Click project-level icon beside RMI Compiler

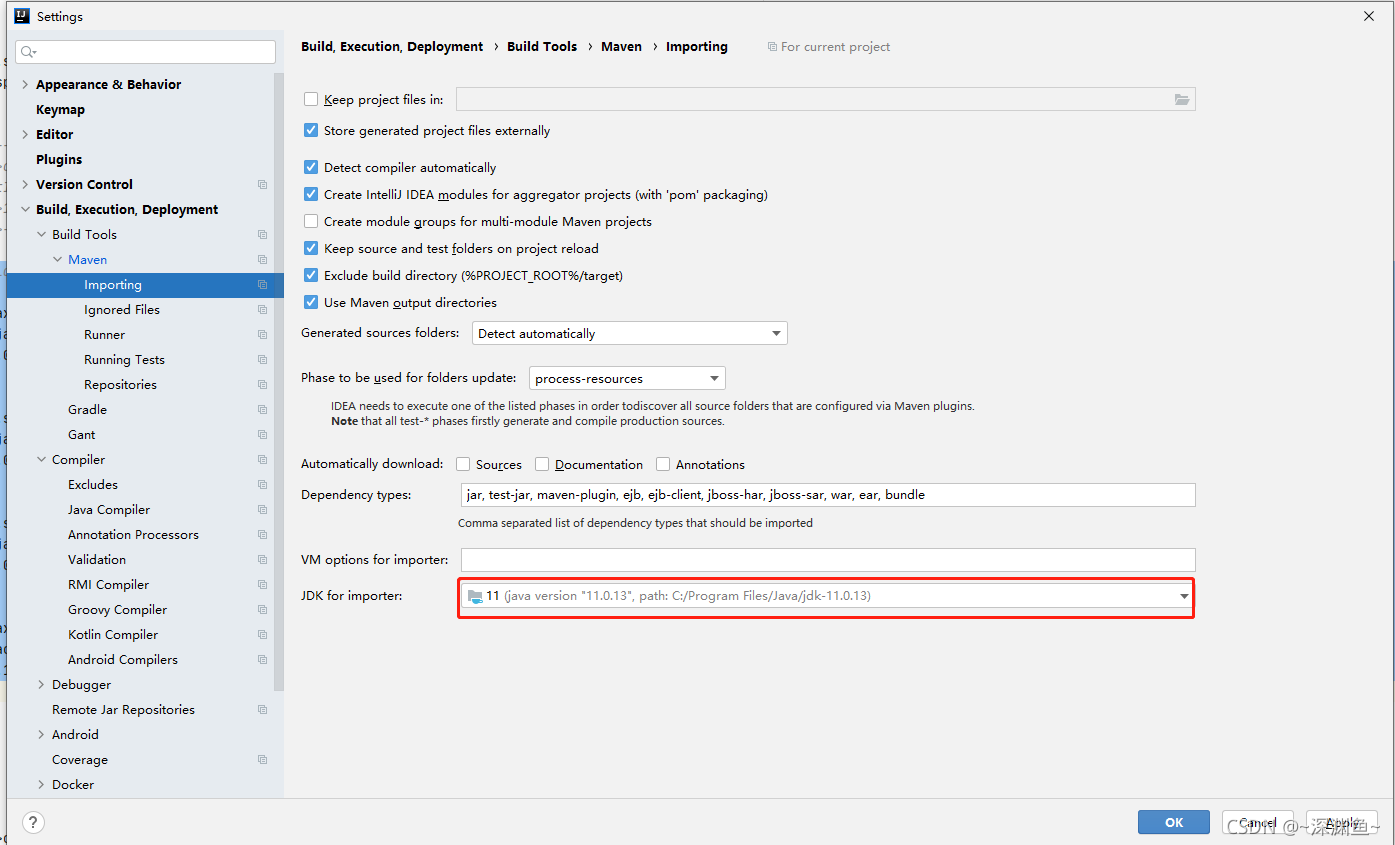[x=262, y=584]
